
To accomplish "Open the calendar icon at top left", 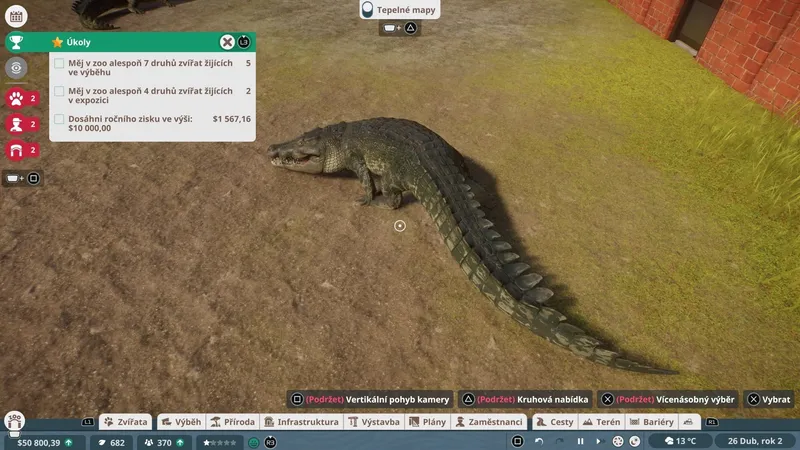I will coord(16,16).
